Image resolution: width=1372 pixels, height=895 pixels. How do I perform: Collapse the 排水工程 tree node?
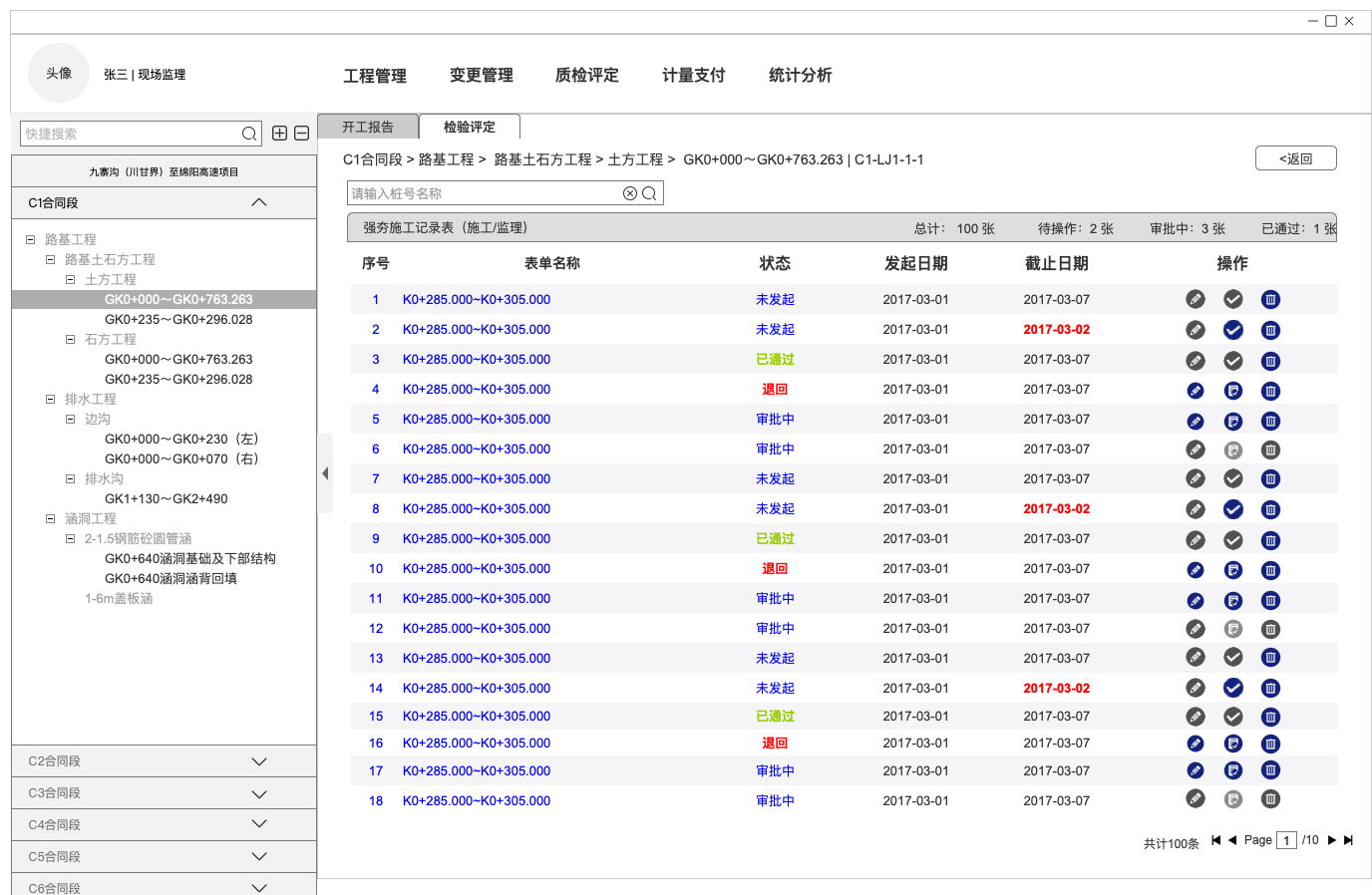pos(50,399)
